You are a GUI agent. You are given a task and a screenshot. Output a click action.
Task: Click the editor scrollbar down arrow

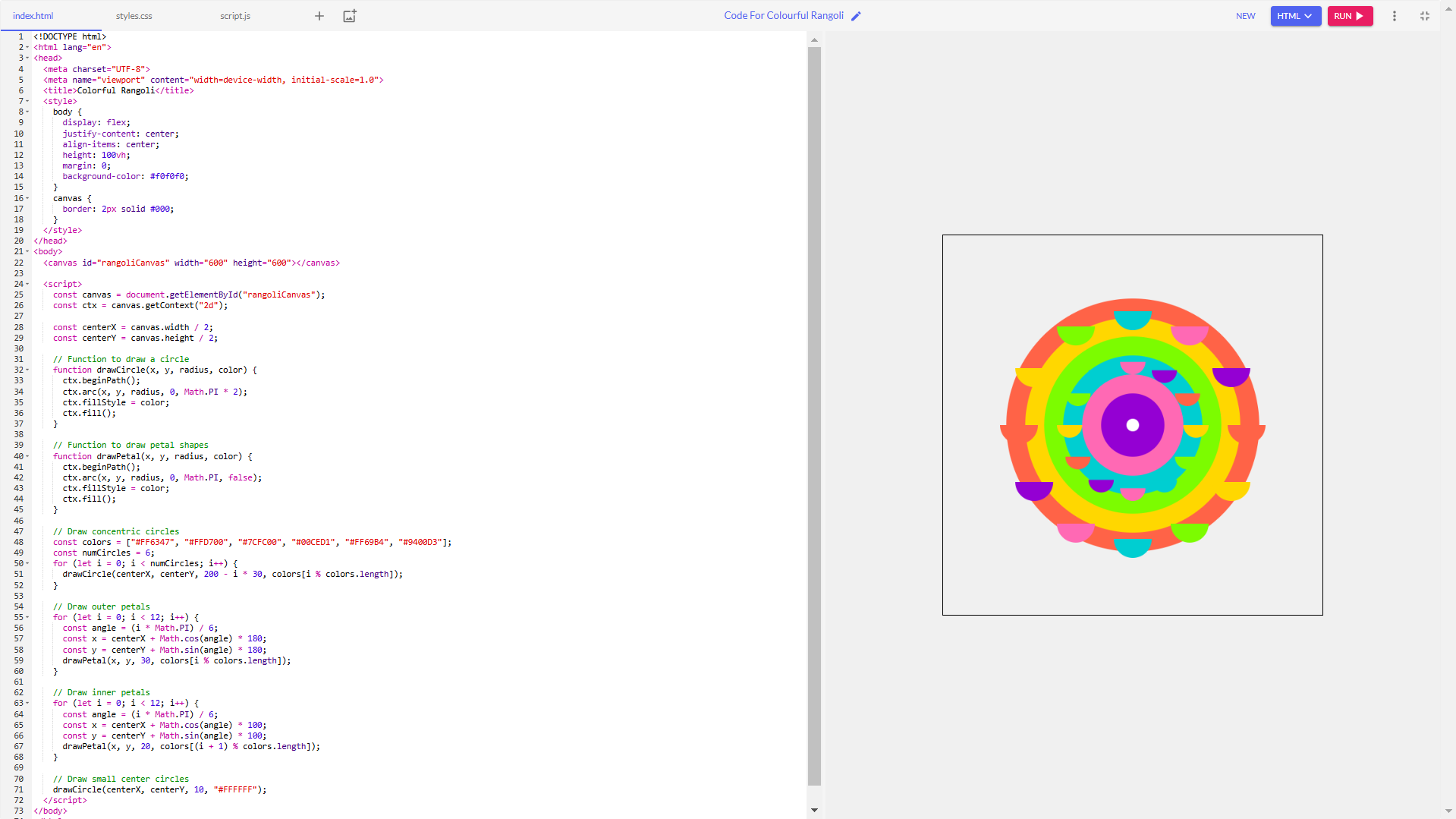pyautogui.click(x=814, y=810)
